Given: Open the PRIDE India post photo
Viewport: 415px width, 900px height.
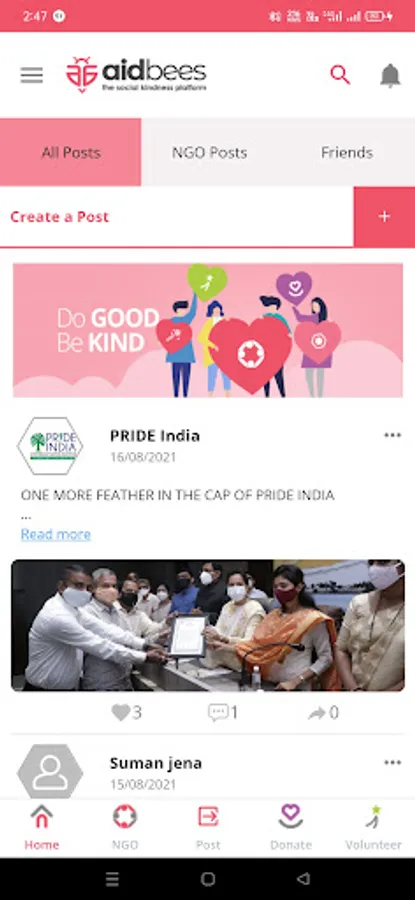Looking at the screenshot, I should coord(208,625).
